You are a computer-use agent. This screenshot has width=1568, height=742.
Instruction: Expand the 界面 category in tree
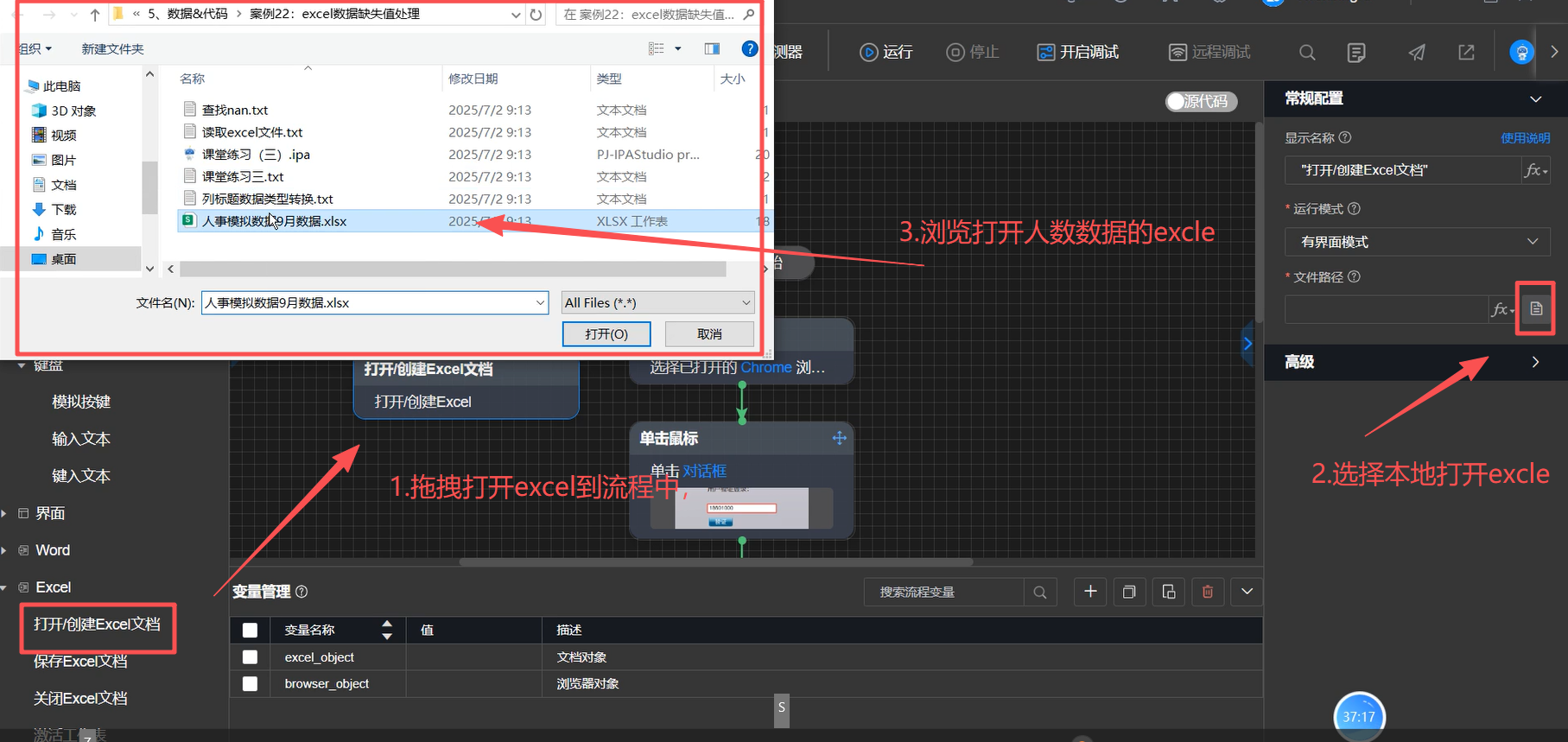tap(4, 513)
